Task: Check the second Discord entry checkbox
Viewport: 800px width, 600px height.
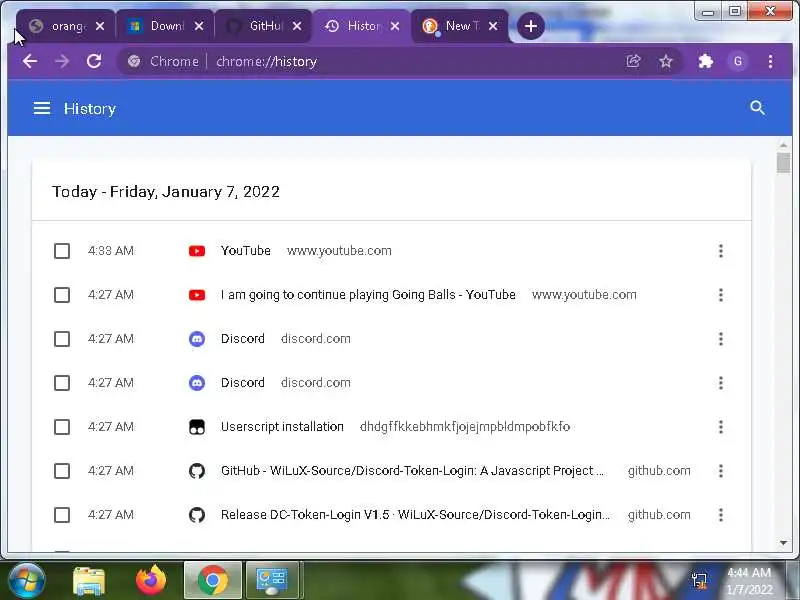Action: pyautogui.click(x=62, y=383)
